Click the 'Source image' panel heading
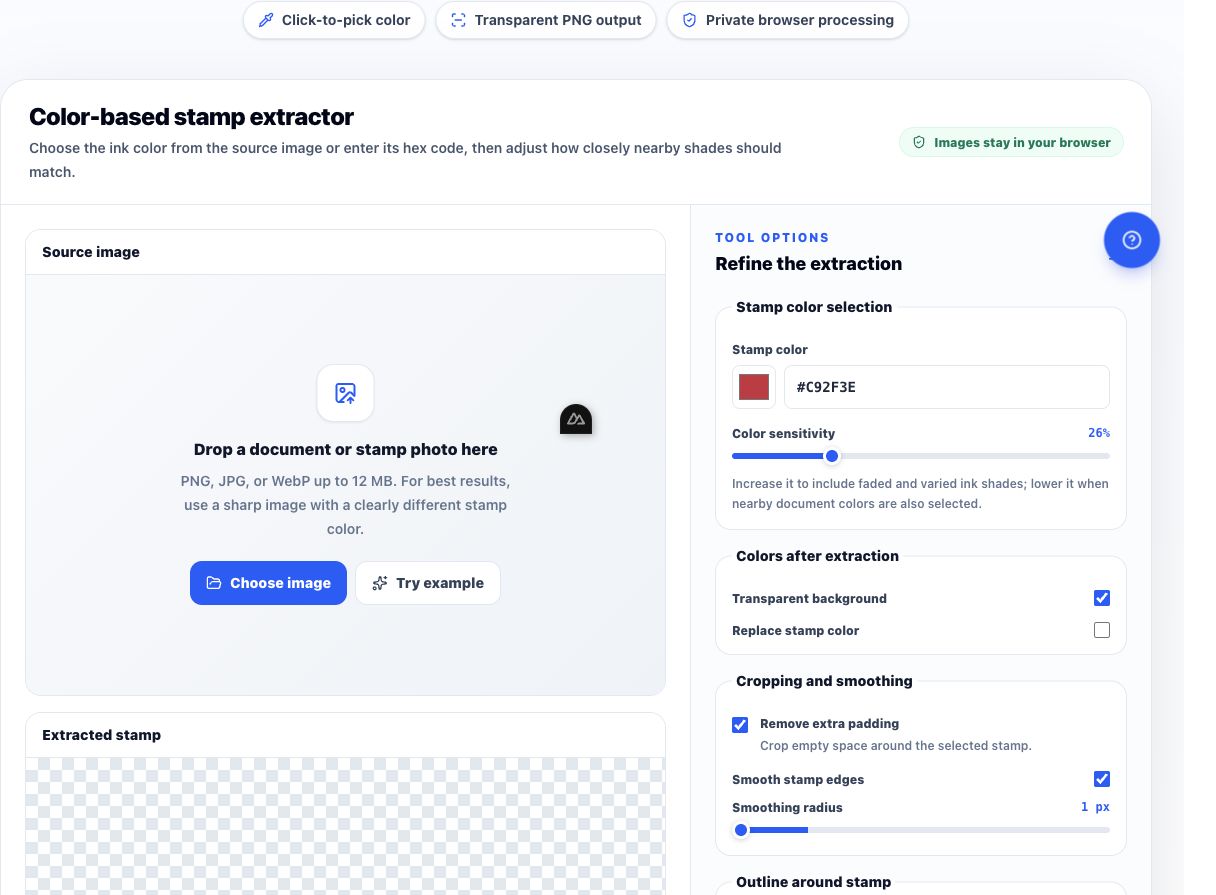 tap(91, 252)
